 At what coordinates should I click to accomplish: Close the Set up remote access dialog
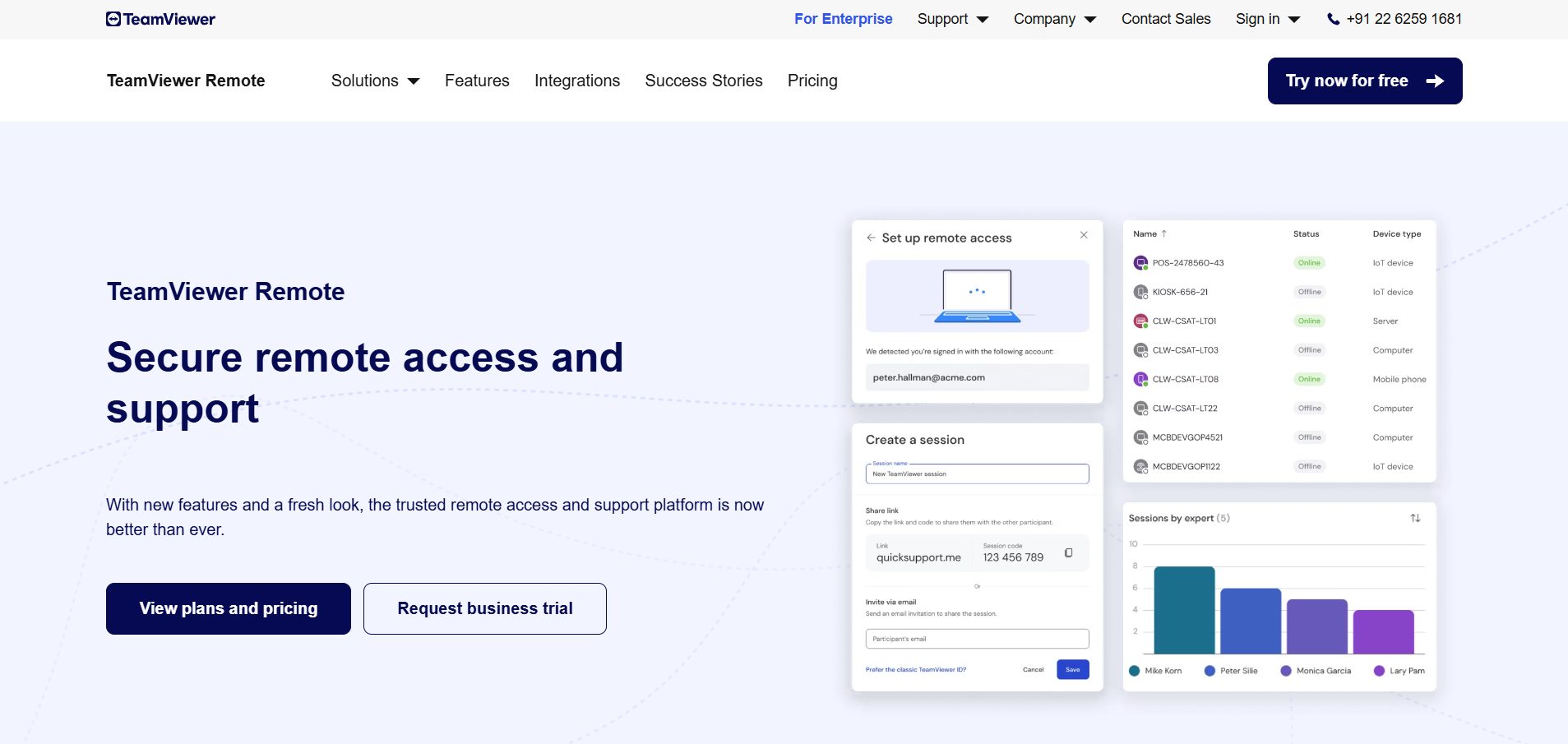click(x=1084, y=235)
